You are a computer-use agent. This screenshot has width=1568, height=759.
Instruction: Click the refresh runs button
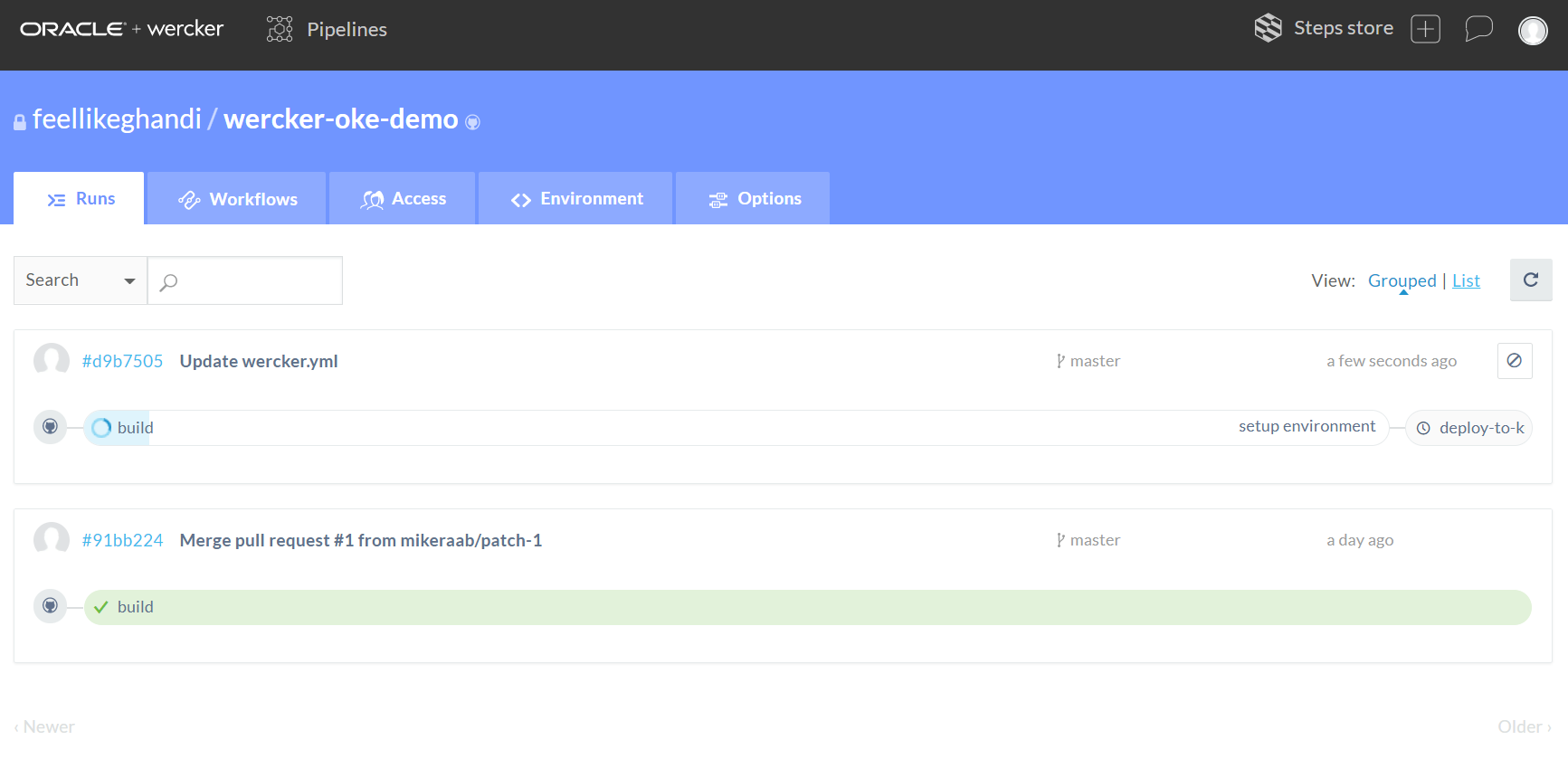pos(1531,280)
